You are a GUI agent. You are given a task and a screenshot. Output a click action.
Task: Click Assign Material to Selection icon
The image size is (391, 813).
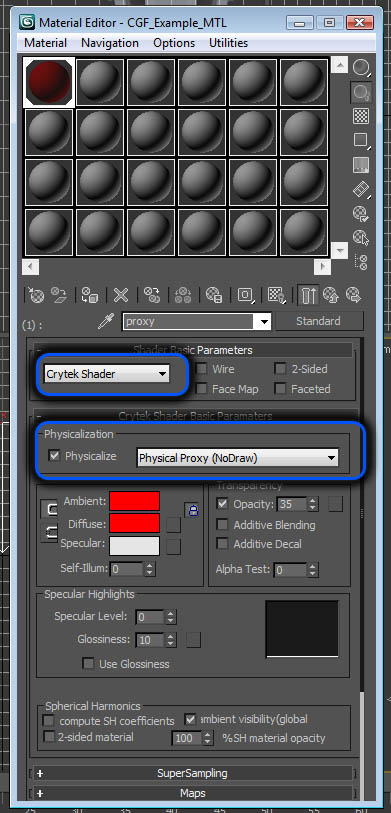click(x=90, y=296)
